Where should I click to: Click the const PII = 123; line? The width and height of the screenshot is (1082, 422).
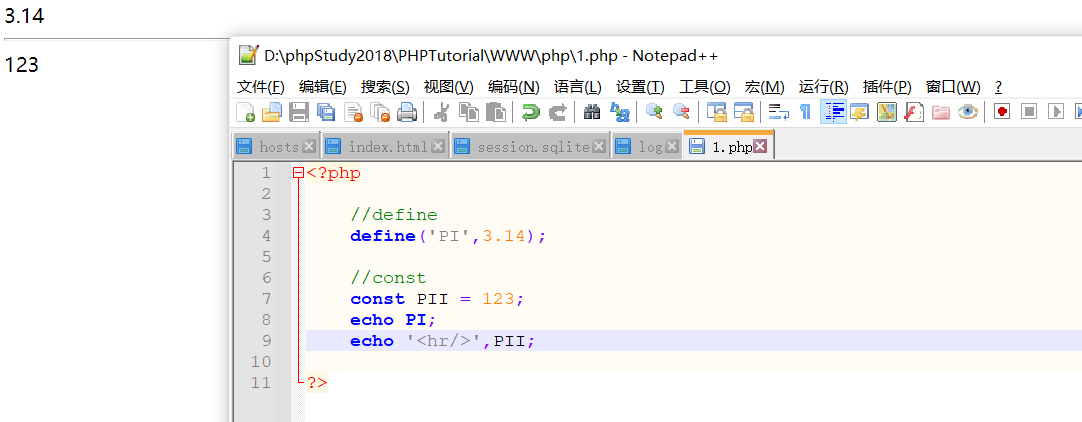pyautogui.click(x=437, y=299)
